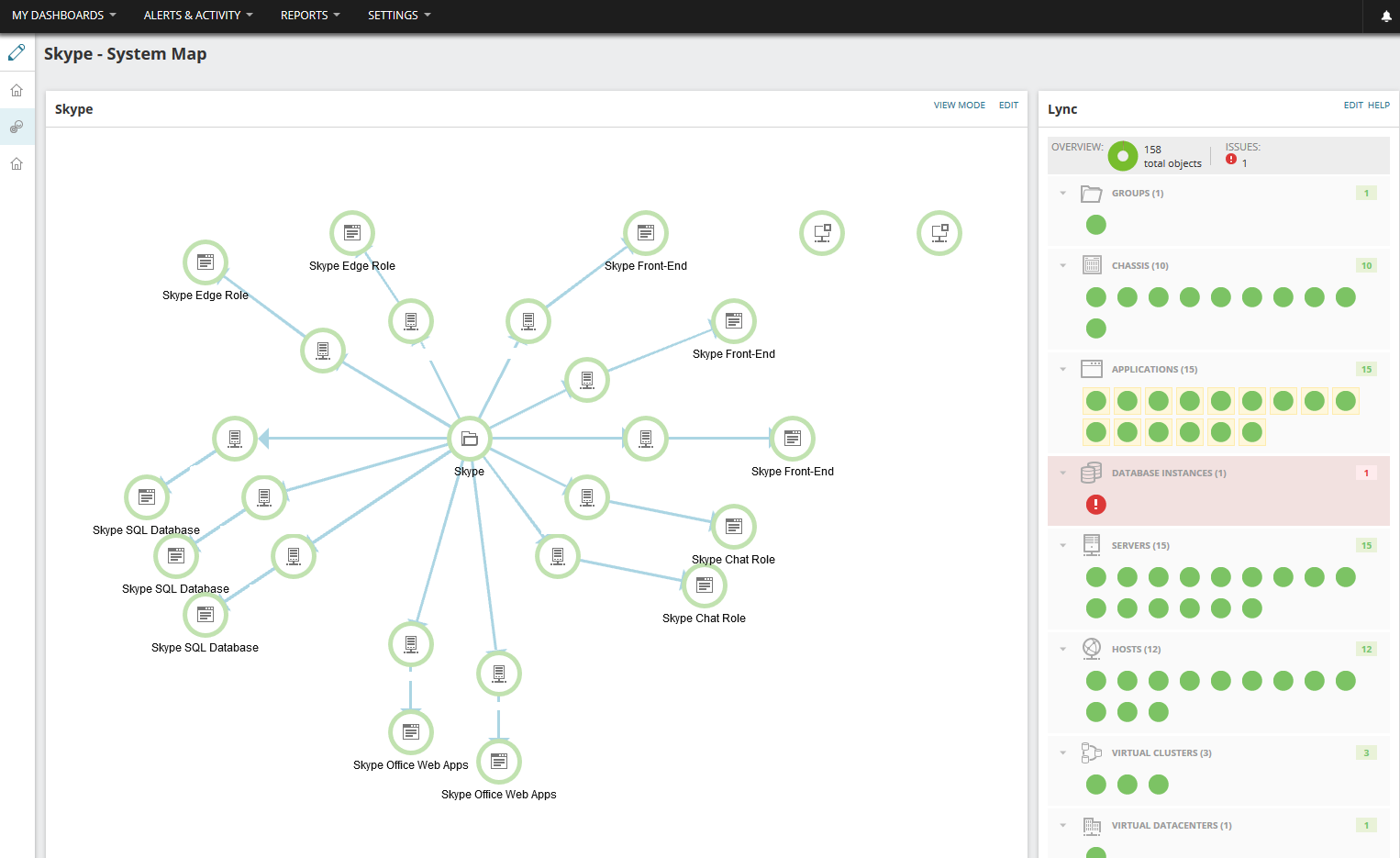This screenshot has height=858, width=1400.
Task: Click the top home icon in sidebar
Action: click(17, 90)
